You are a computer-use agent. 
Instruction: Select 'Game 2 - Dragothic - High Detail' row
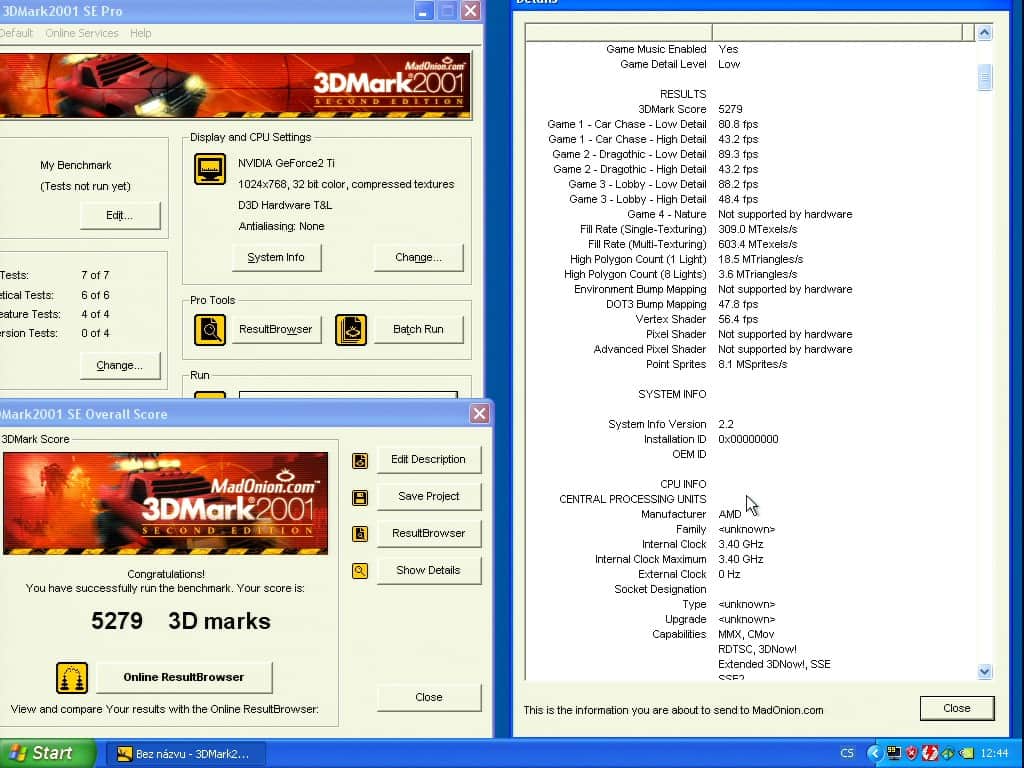[748, 169]
